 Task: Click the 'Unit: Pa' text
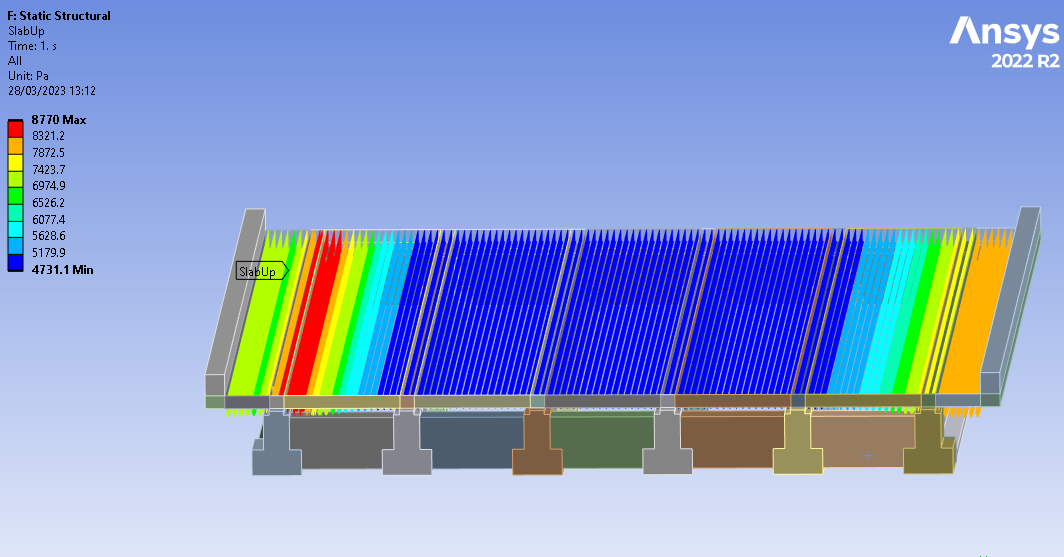(x=28, y=76)
